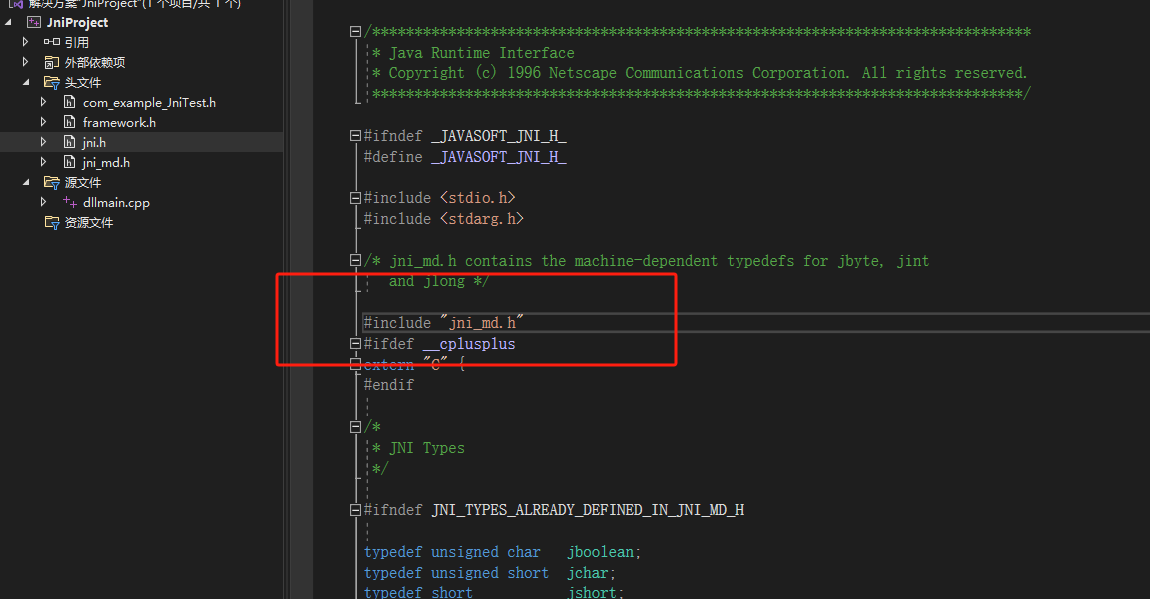
Task: Select jni_md.h in Solution Explorer
Action: point(105,161)
